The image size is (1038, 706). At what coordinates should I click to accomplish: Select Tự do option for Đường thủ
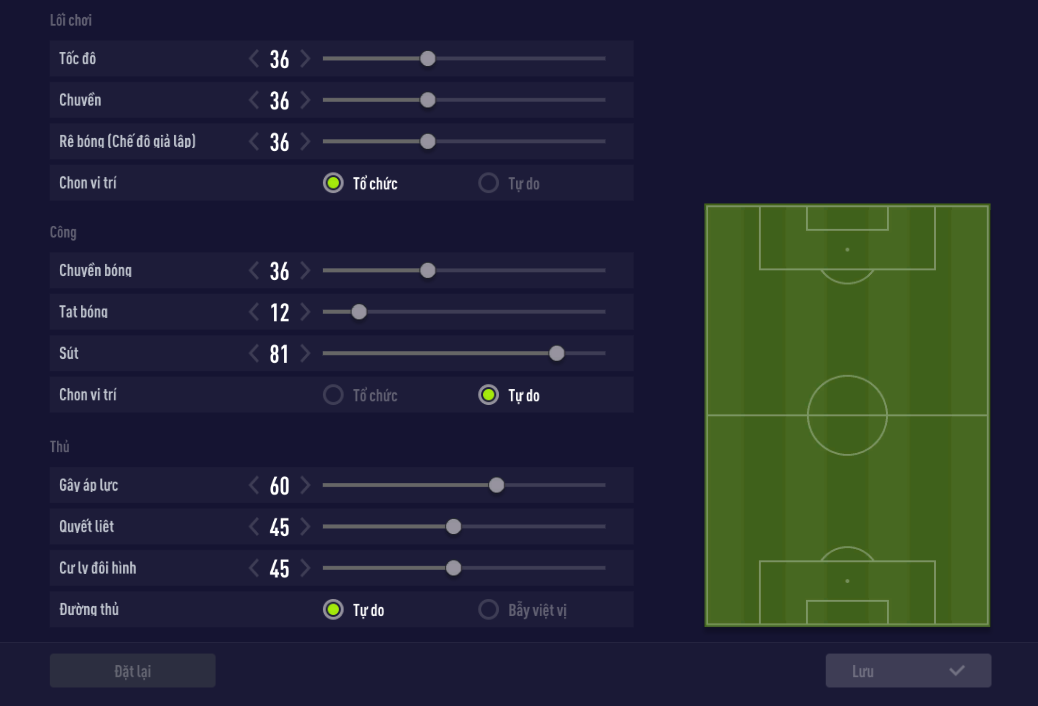tap(333, 609)
